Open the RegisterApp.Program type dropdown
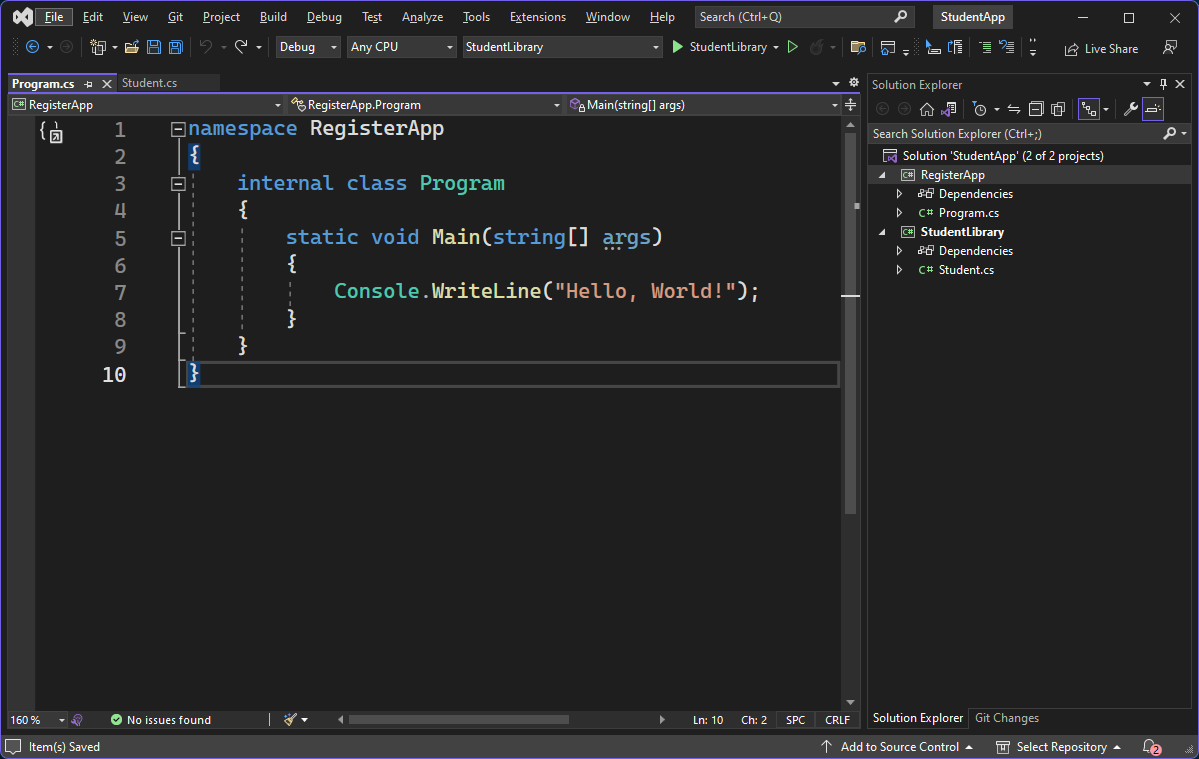Screen dimensions: 1199x759 pyautogui.click(x=425, y=105)
